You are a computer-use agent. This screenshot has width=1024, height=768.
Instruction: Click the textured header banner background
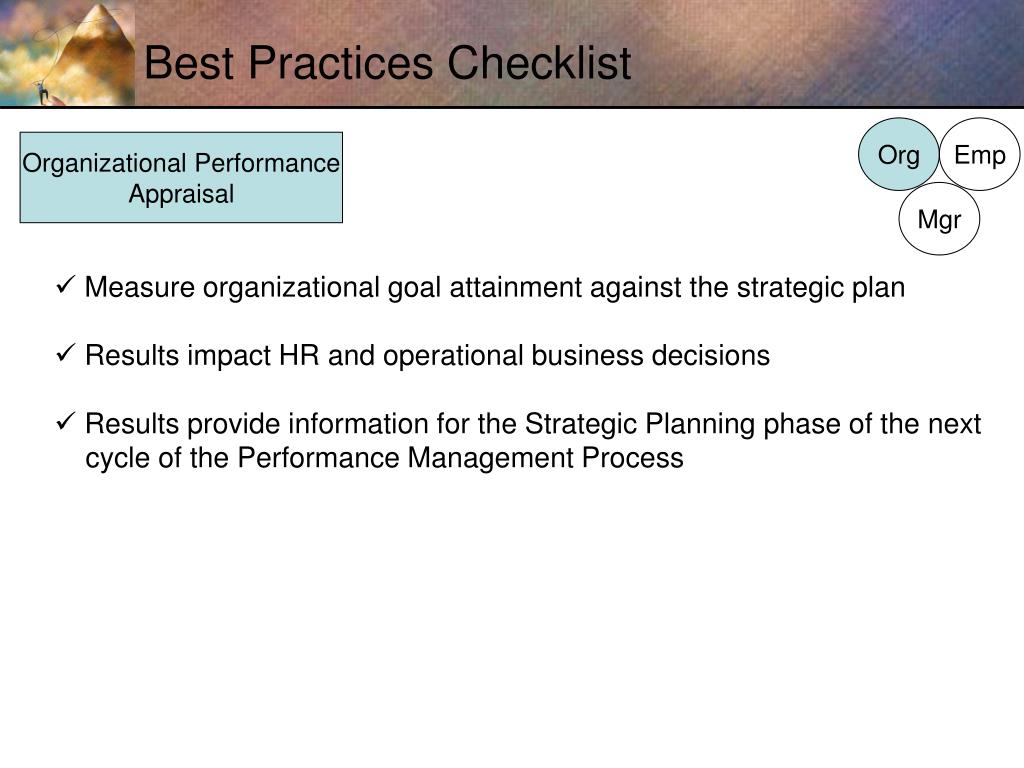(816, 52)
